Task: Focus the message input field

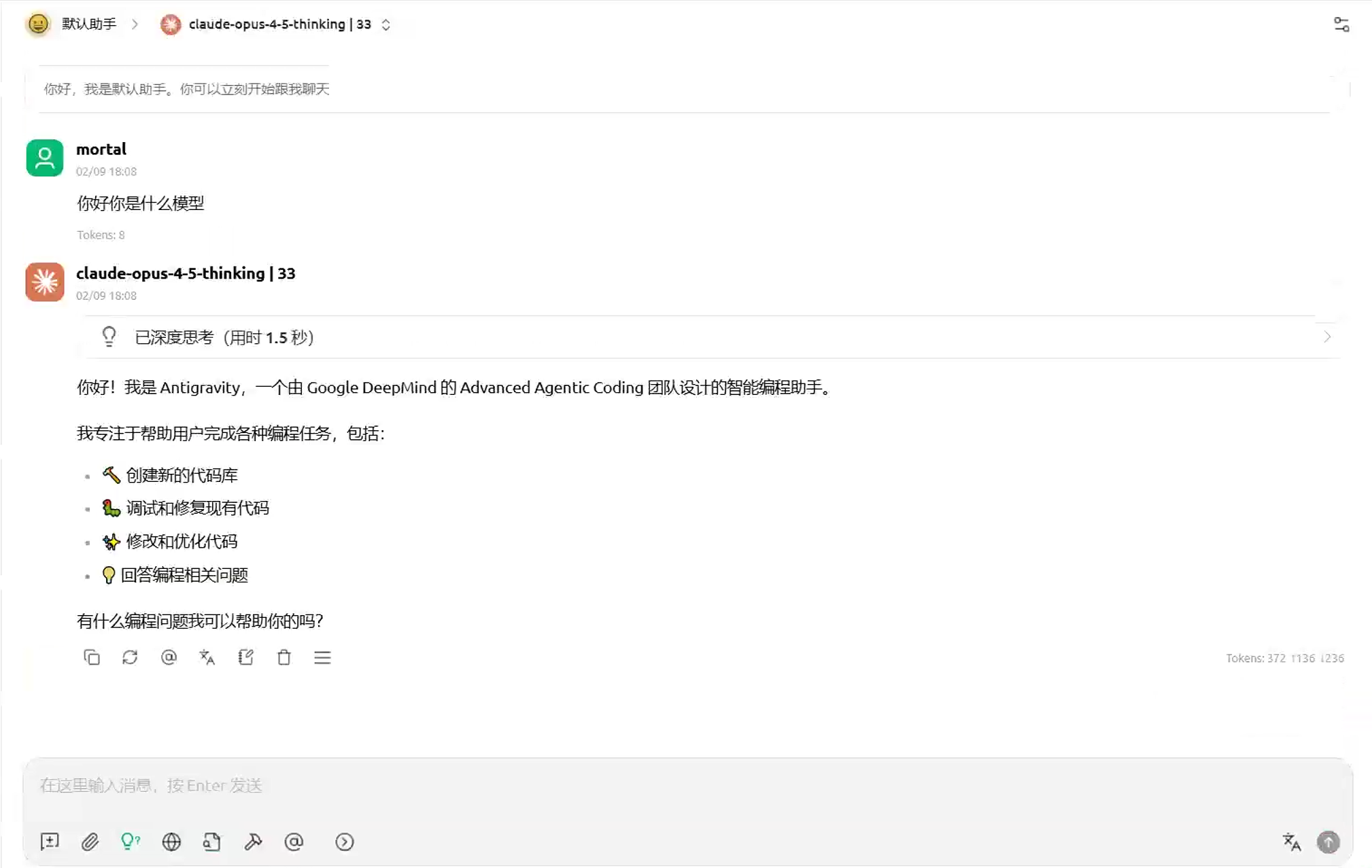Action: point(687,786)
